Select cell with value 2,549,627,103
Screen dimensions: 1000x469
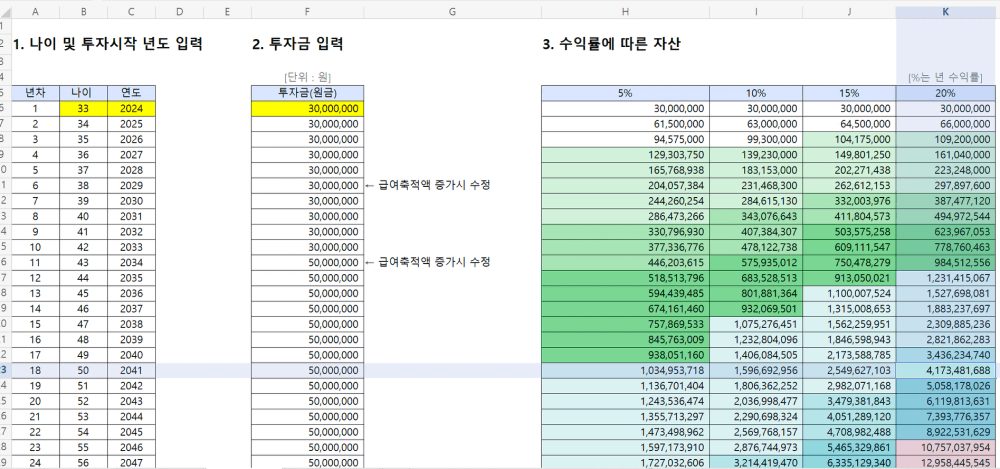[x=849, y=370]
